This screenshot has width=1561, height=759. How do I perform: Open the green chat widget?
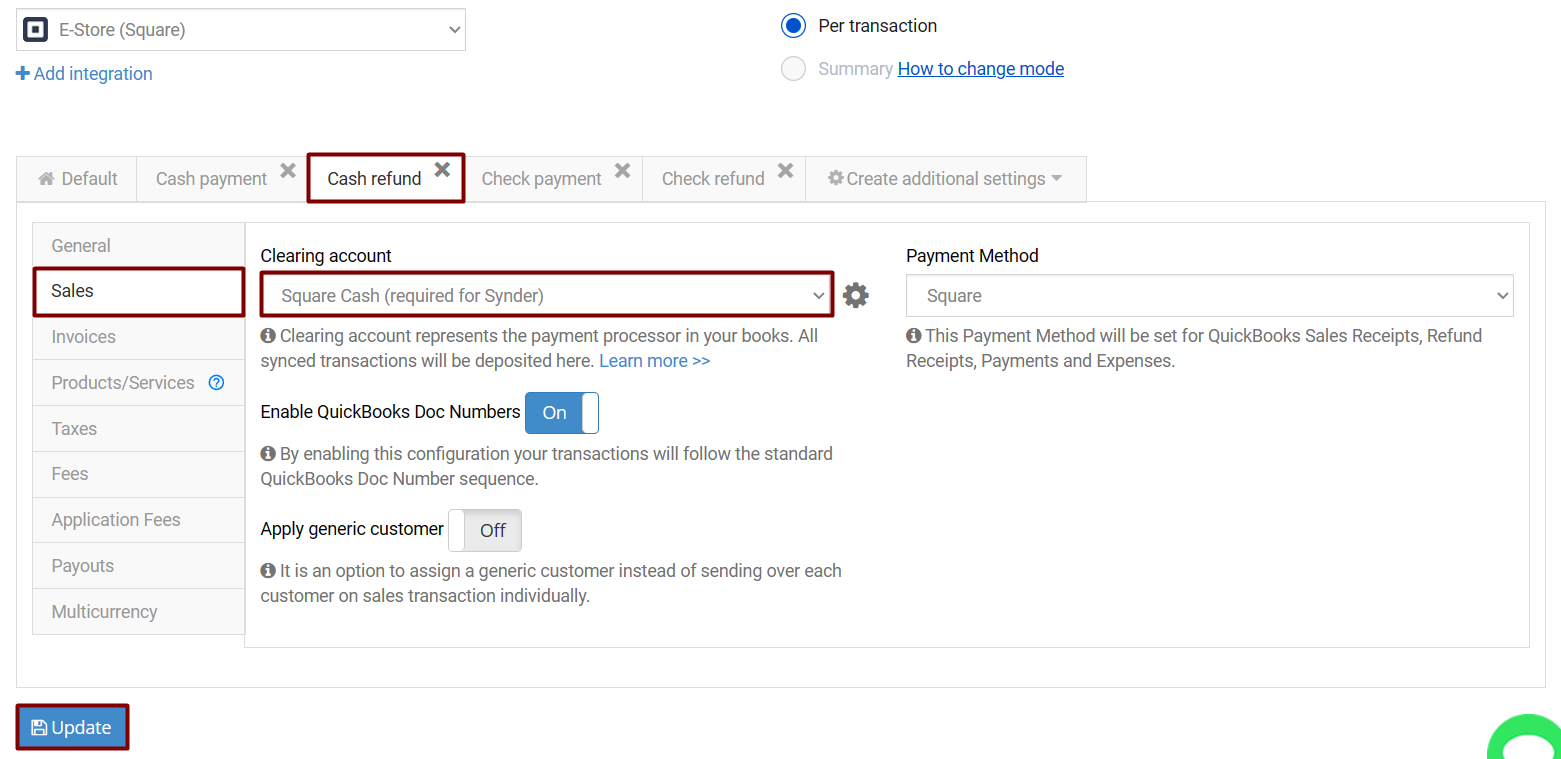pyautogui.click(x=1525, y=738)
